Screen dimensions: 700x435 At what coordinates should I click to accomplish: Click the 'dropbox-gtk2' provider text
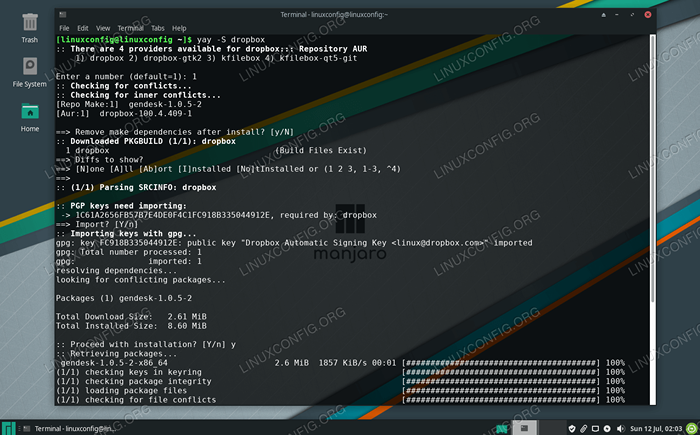(172, 58)
